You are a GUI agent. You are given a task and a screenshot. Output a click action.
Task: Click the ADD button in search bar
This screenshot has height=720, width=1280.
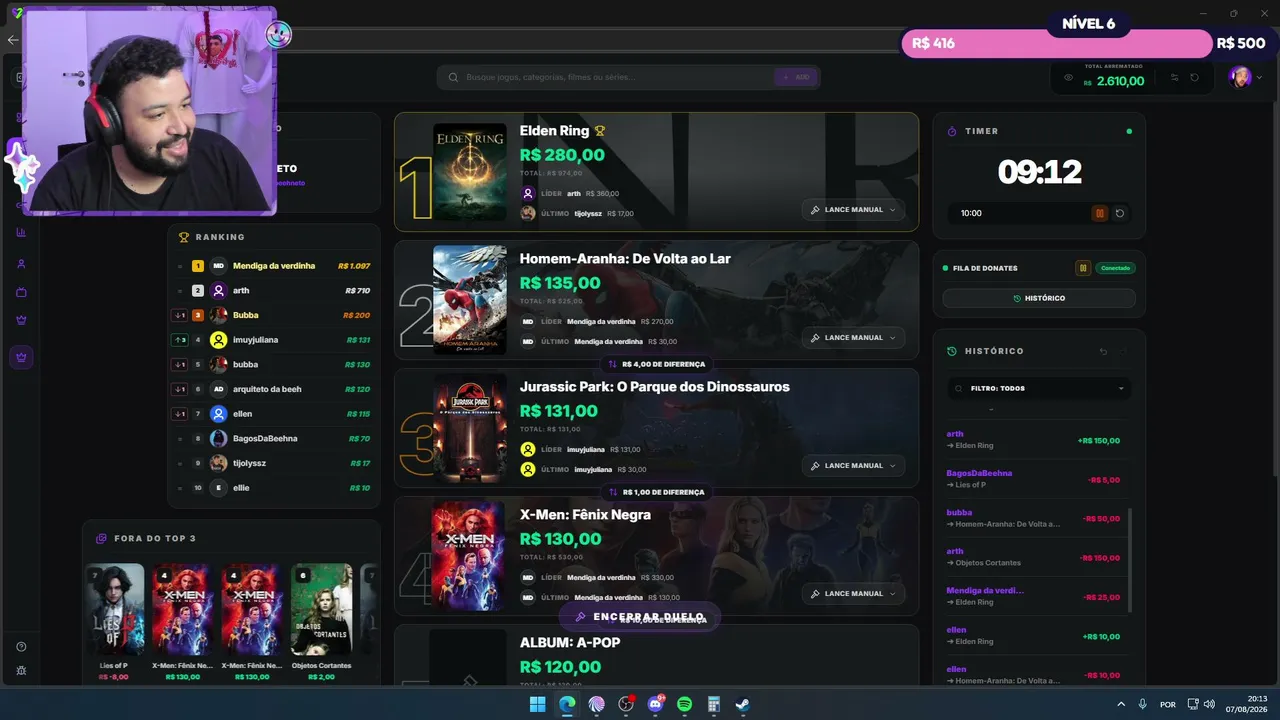(x=796, y=77)
